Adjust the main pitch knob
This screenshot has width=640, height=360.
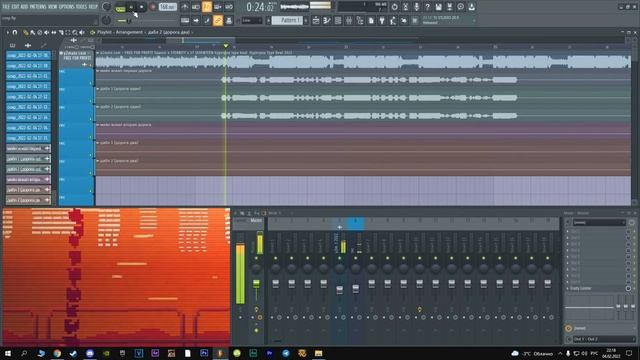pos(106,20)
